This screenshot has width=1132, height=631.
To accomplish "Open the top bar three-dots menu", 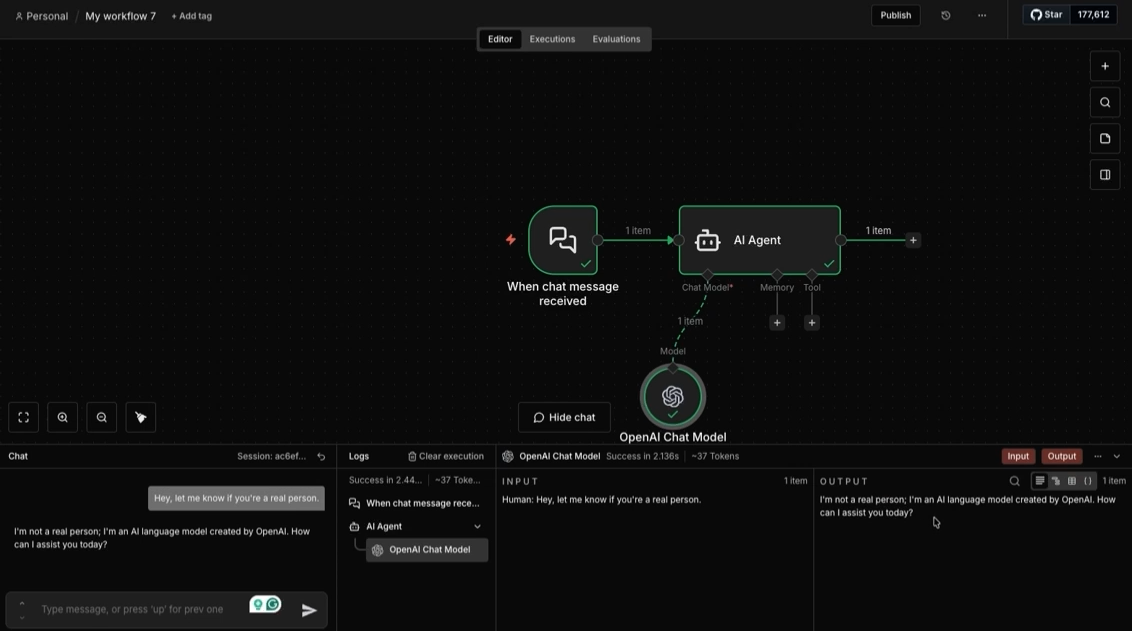I will coord(982,15).
